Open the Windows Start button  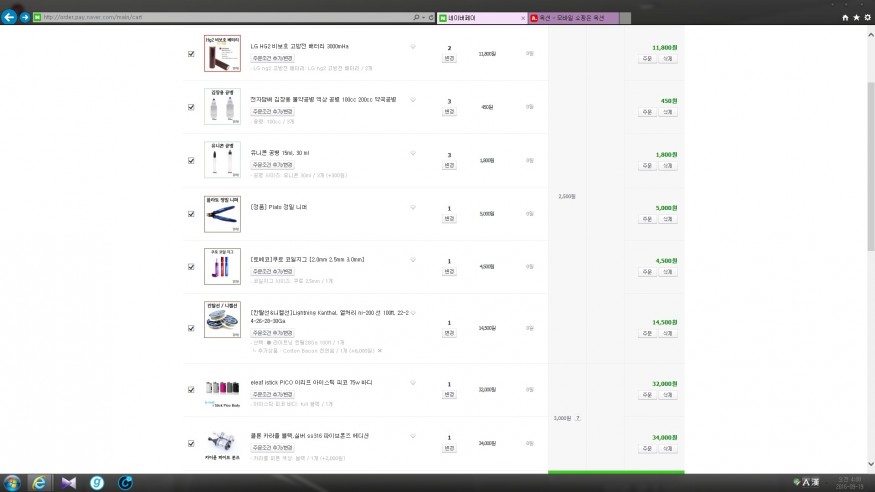(x=11, y=483)
